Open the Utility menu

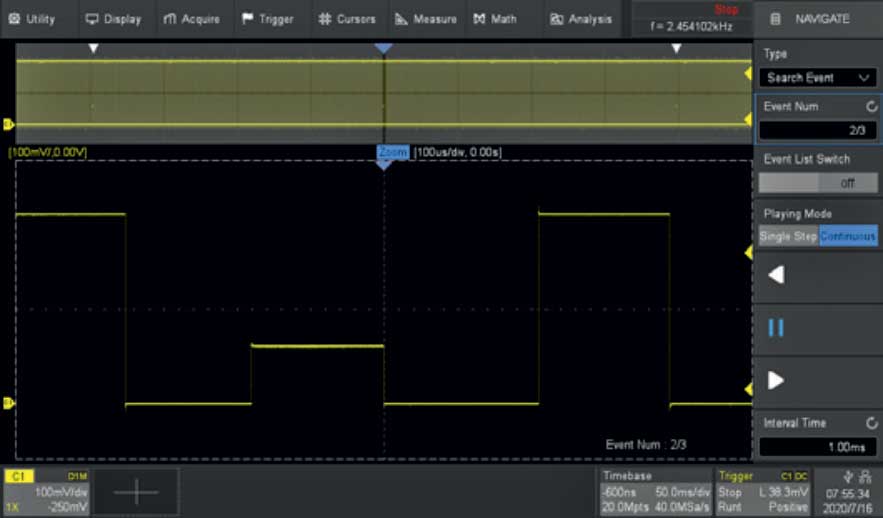(32, 19)
